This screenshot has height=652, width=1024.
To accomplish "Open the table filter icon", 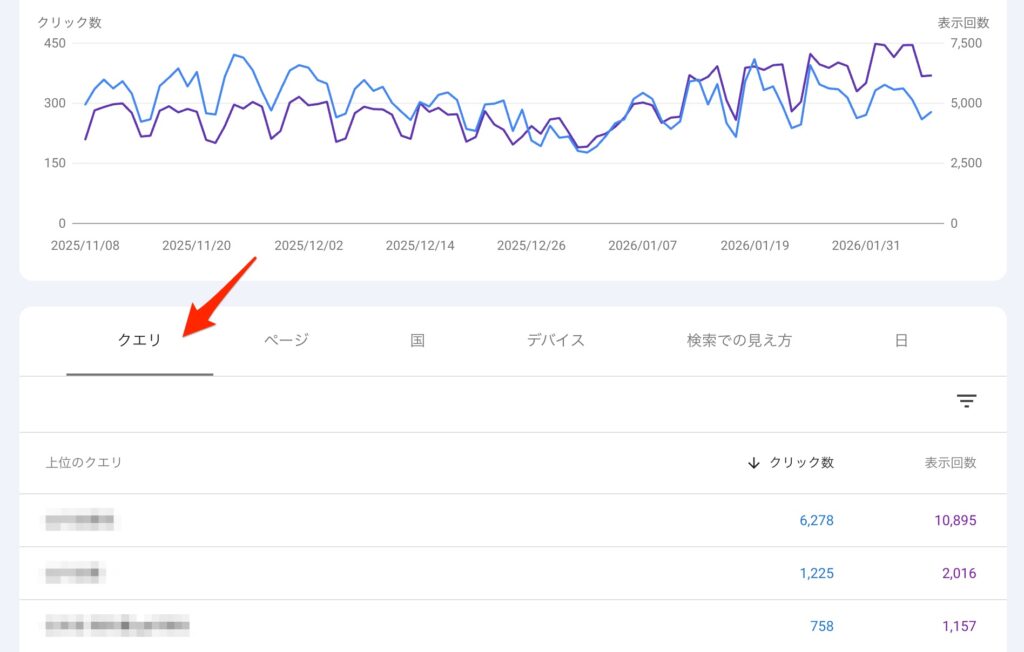I will coord(966,401).
